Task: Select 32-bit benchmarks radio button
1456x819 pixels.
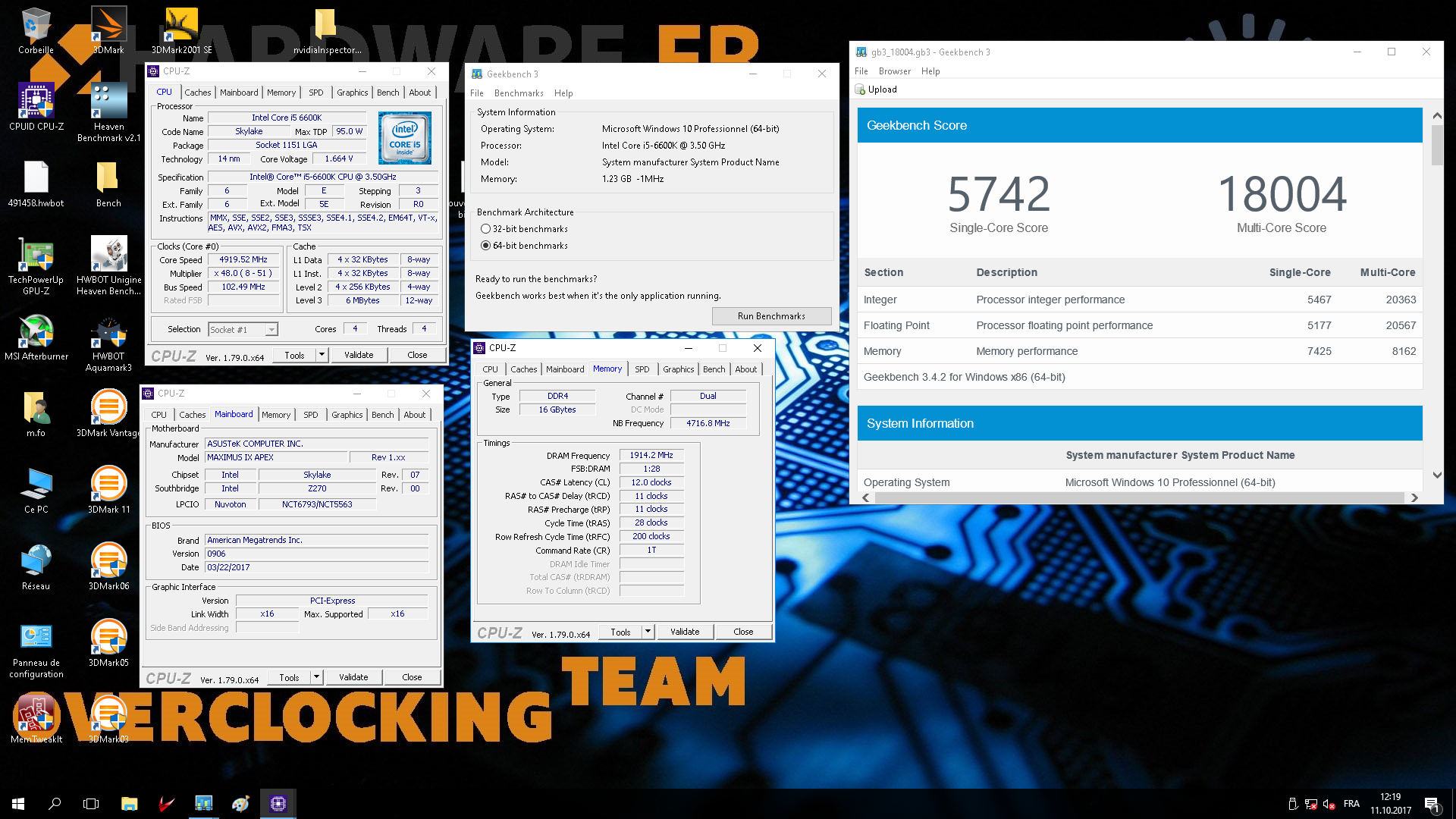Action: pyautogui.click(x=486, y=229)
